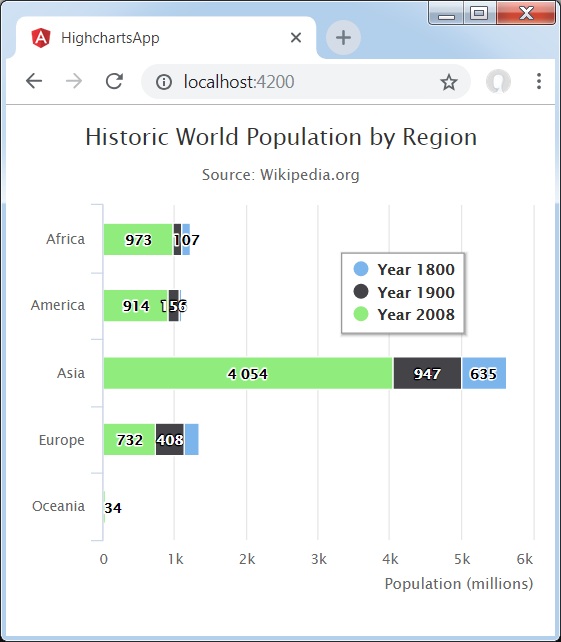This screenshot has height=642, width=561.
Task: Toggle the Year 2008 series in legend
Action: click(x=404, y=314)
